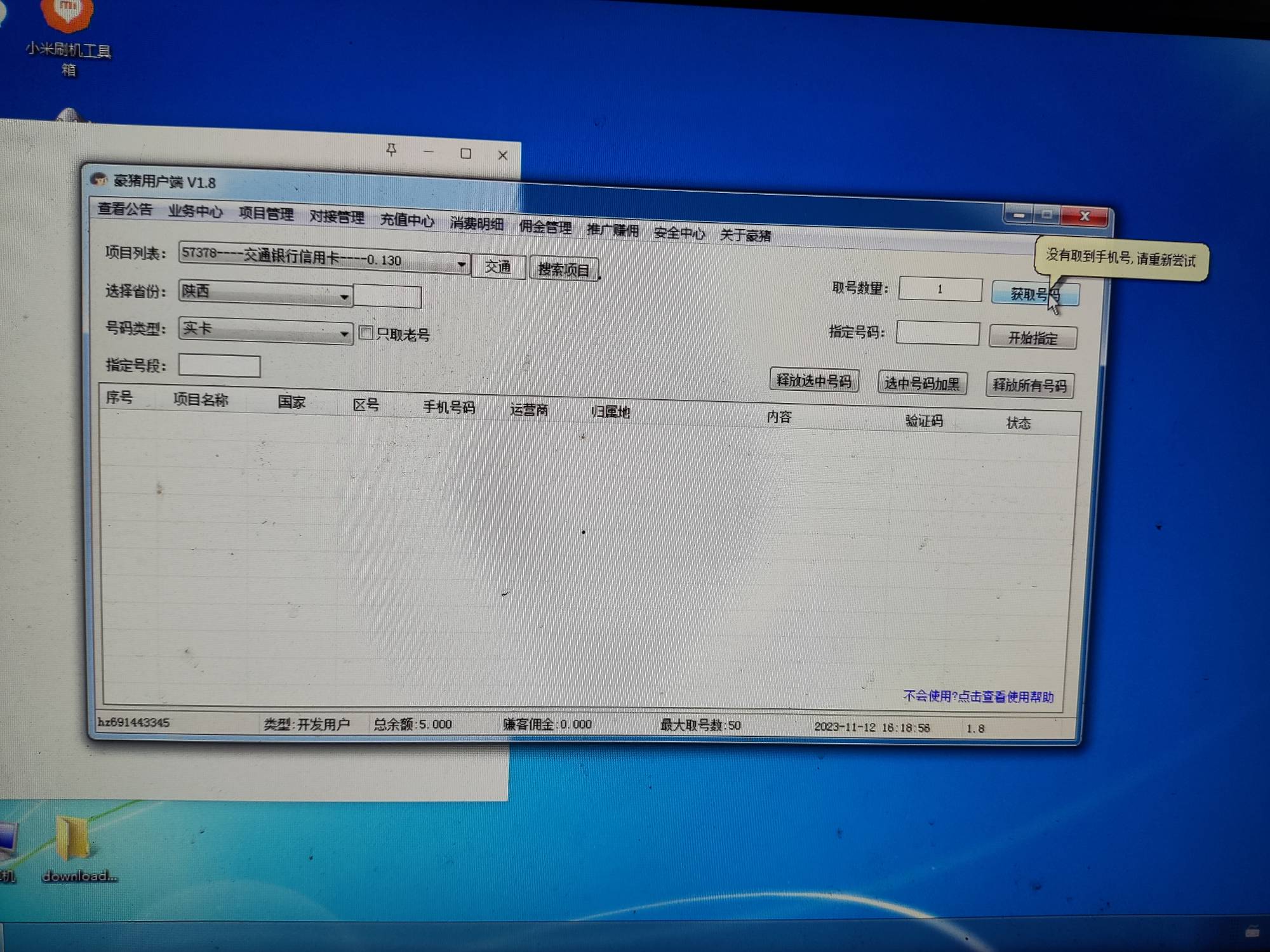Image resolution: width=1270 pixels, height=952 pixels.
Task: Toggle the 只取老号 checkbox
Action: pyautogui.click(x=366, y=333)
